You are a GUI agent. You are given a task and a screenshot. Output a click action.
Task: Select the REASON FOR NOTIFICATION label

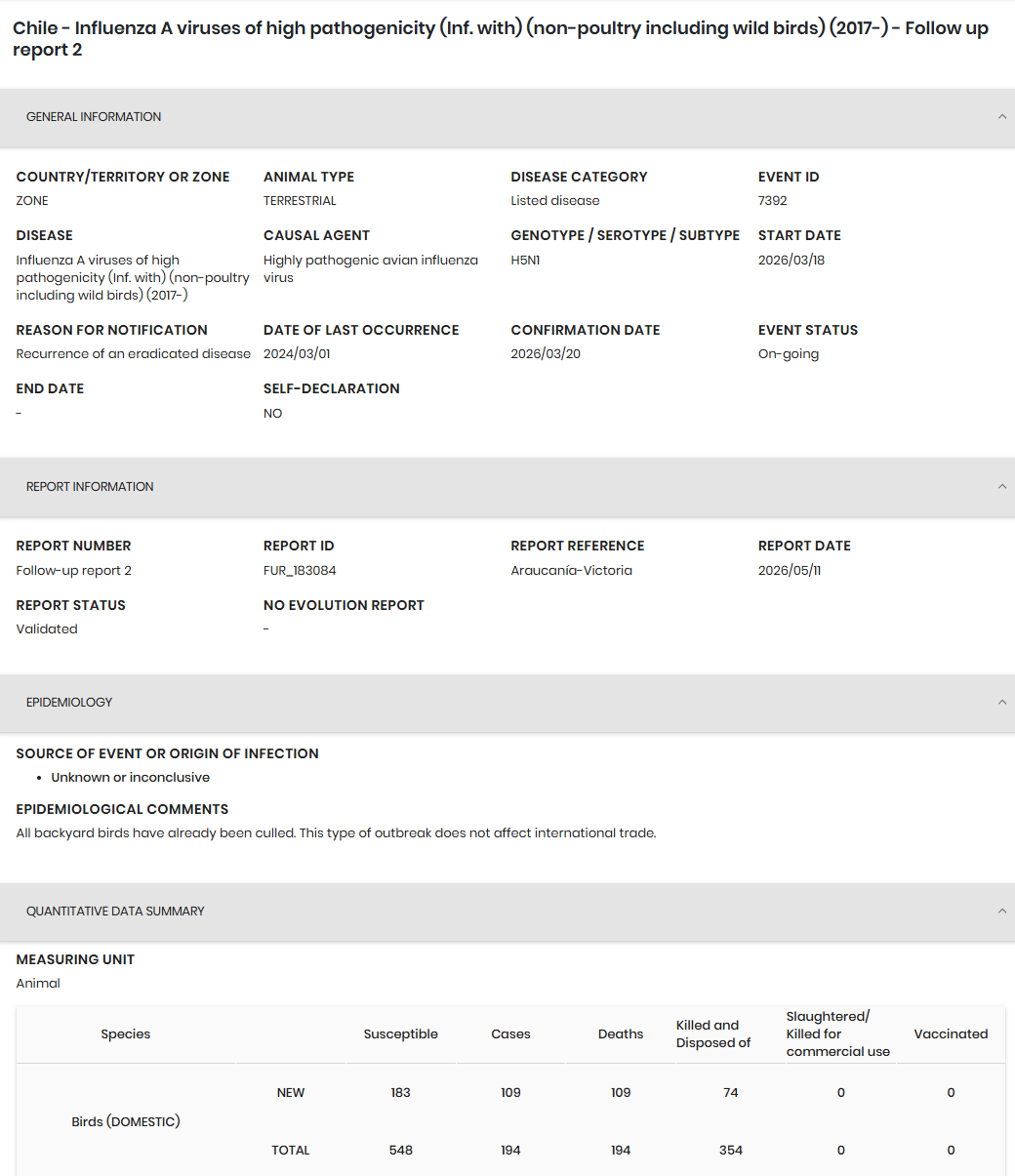coord(112,331)
